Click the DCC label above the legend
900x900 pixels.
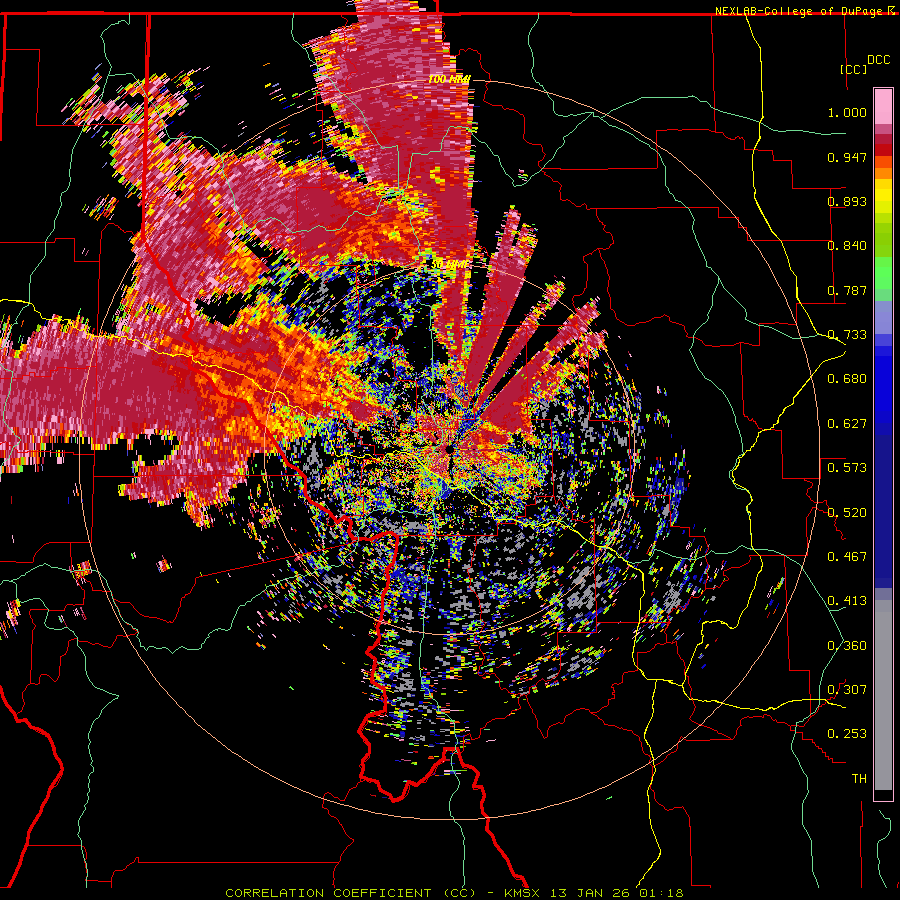878,60
